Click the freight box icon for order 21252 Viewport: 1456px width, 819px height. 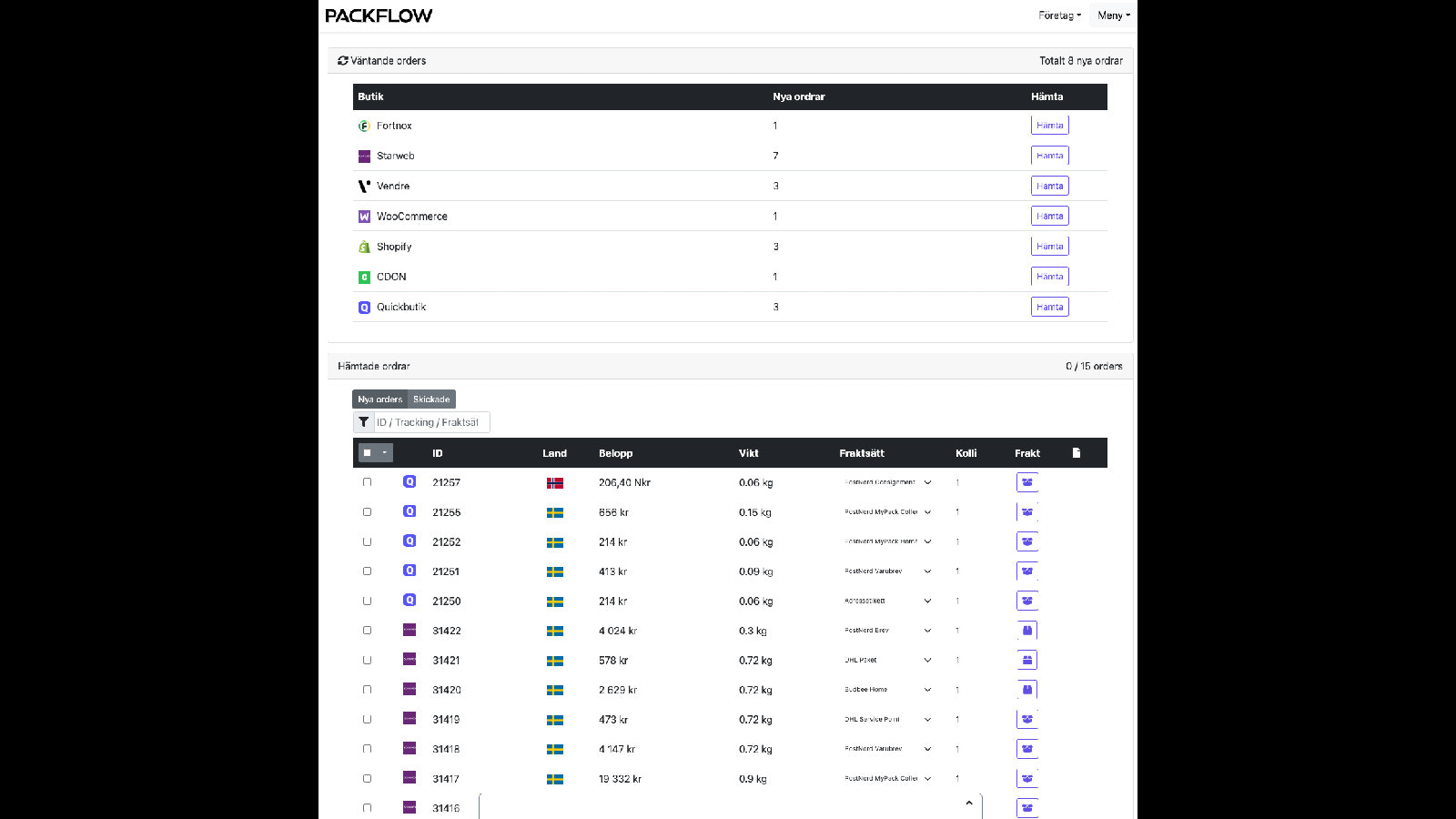pyautogui.click(x=1027, y=541)
